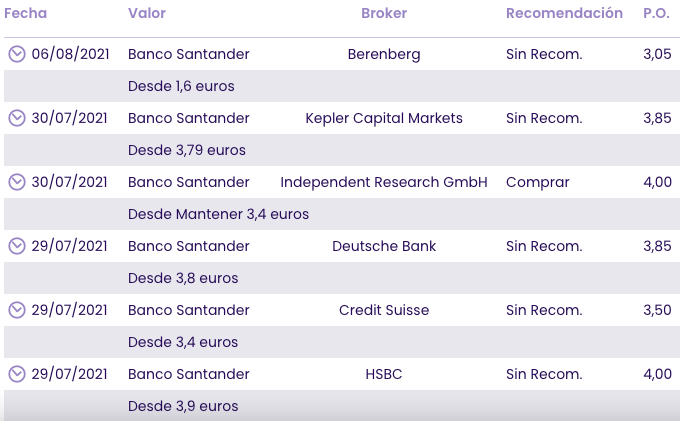Open Banco Santander in the HSBC row
Screen dimensions: 680x421
pyautogui.click(x=189, y=374)
